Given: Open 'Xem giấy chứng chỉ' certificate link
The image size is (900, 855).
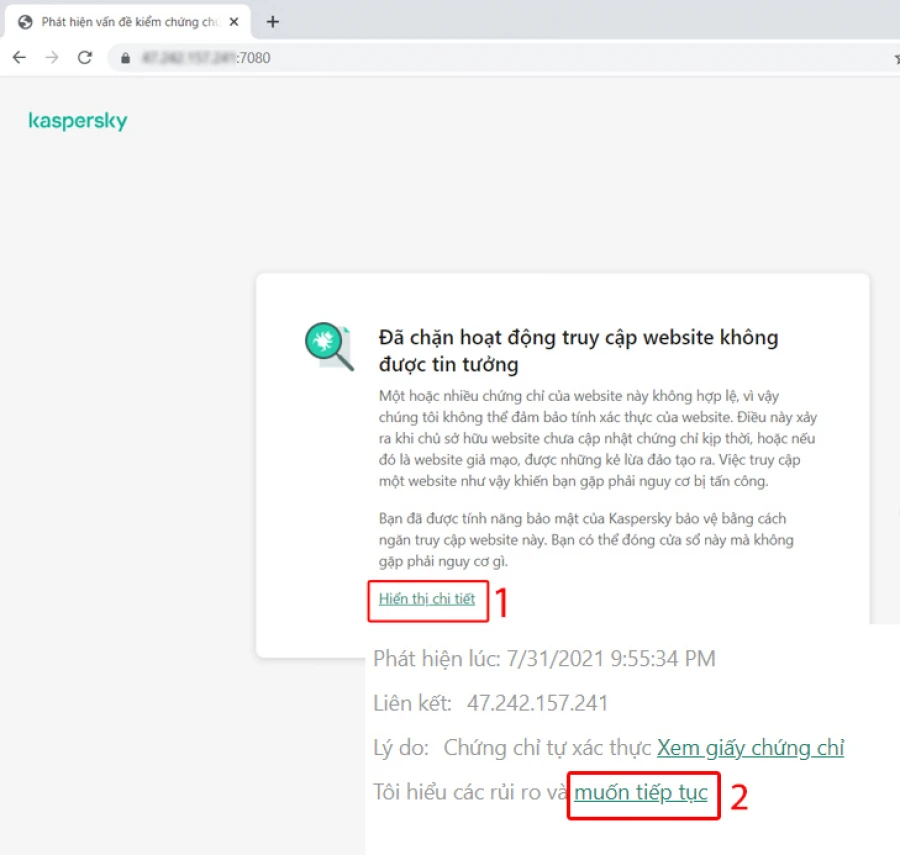Looking at the screenshot, I should coord(750,748).
